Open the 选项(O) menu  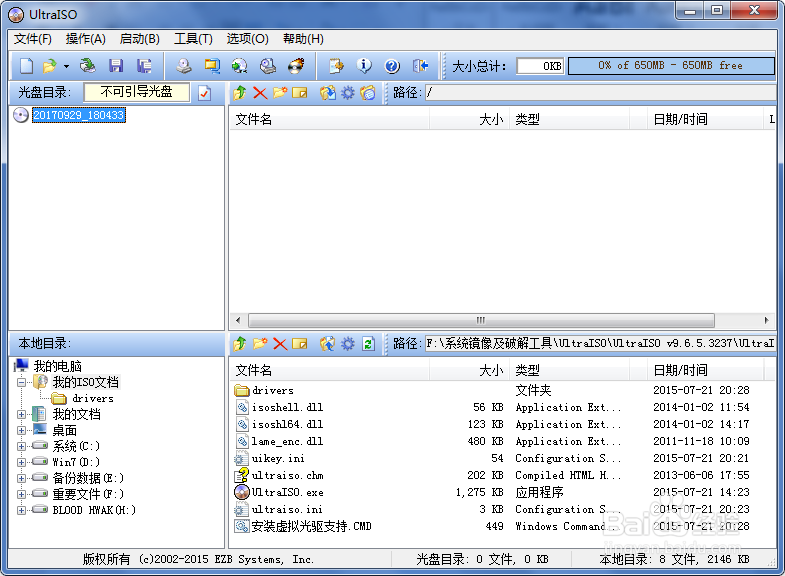click(247, 39)
